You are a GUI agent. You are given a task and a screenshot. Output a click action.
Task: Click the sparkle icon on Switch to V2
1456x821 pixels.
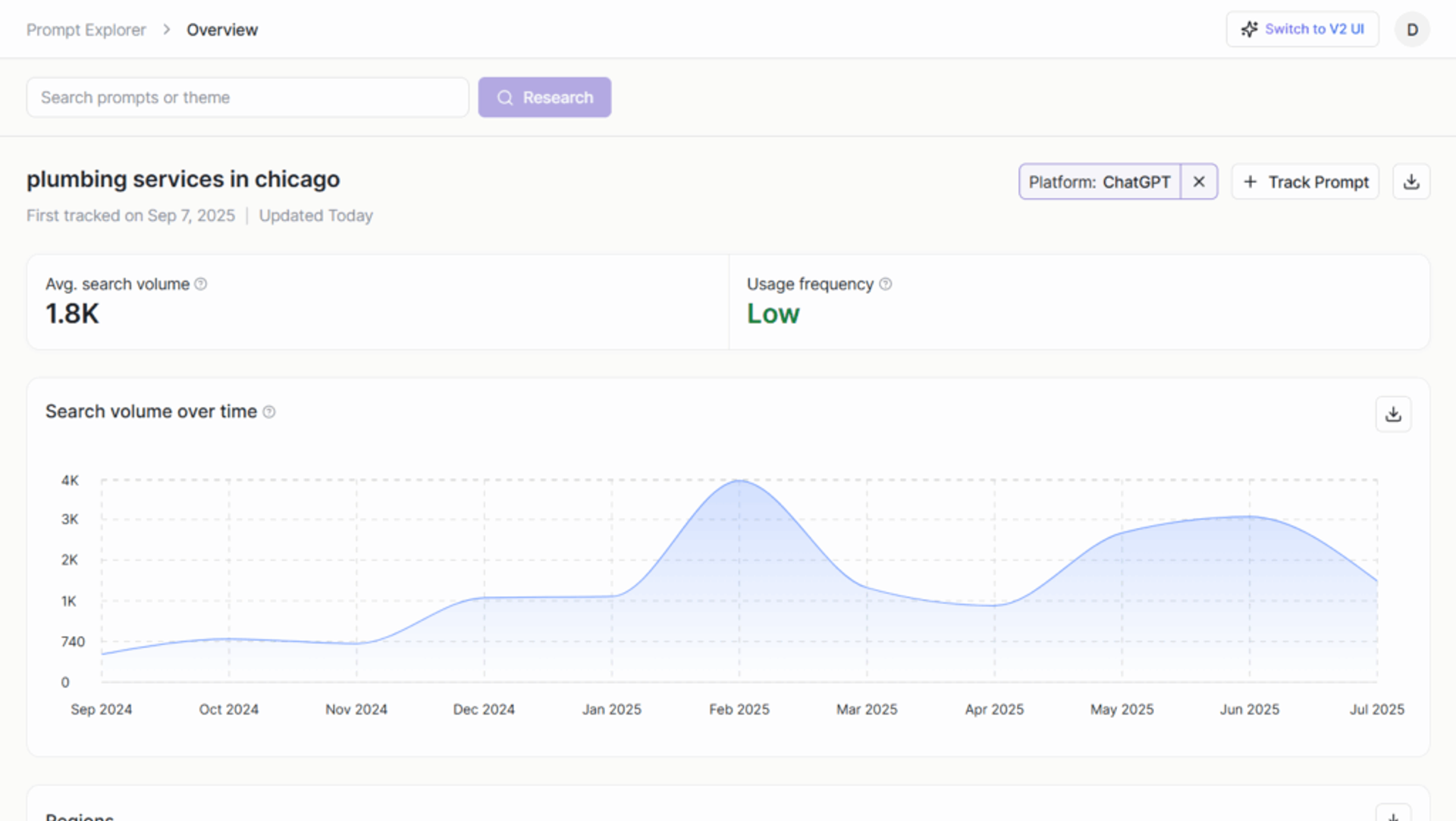click(1249, 29)
